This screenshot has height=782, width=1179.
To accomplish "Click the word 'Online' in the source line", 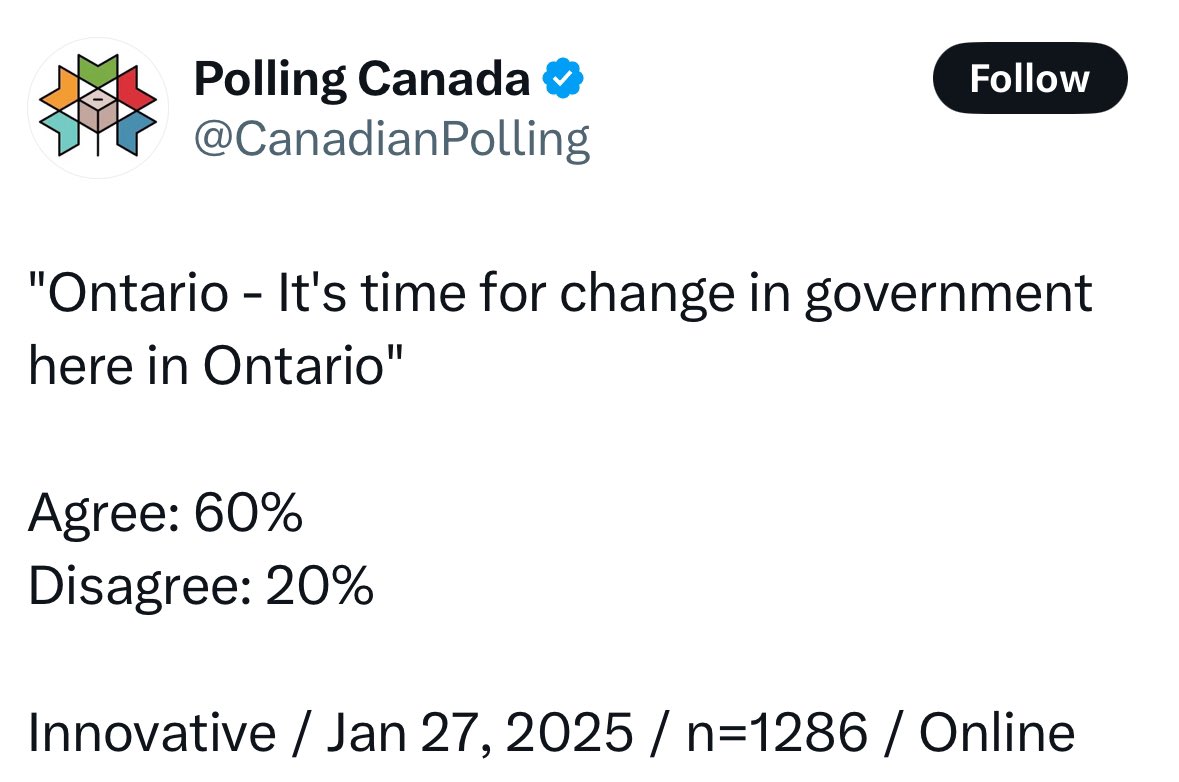I will tap(997, 732).
